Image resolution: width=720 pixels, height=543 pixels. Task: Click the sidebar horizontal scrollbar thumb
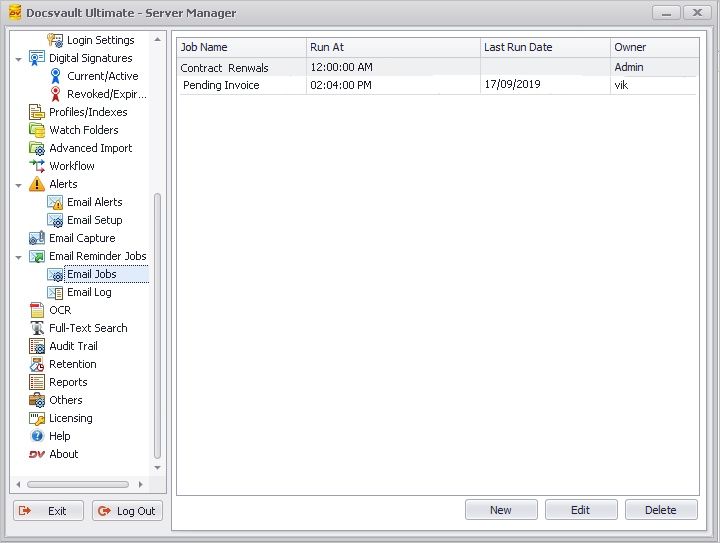(x=78, y=485)
